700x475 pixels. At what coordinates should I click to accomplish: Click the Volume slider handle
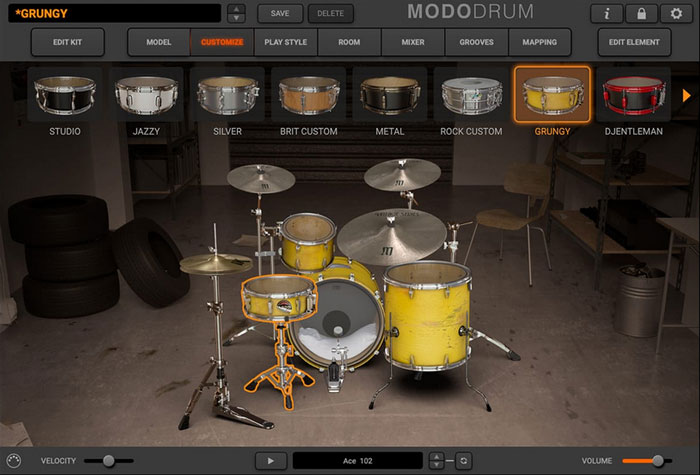657,460
